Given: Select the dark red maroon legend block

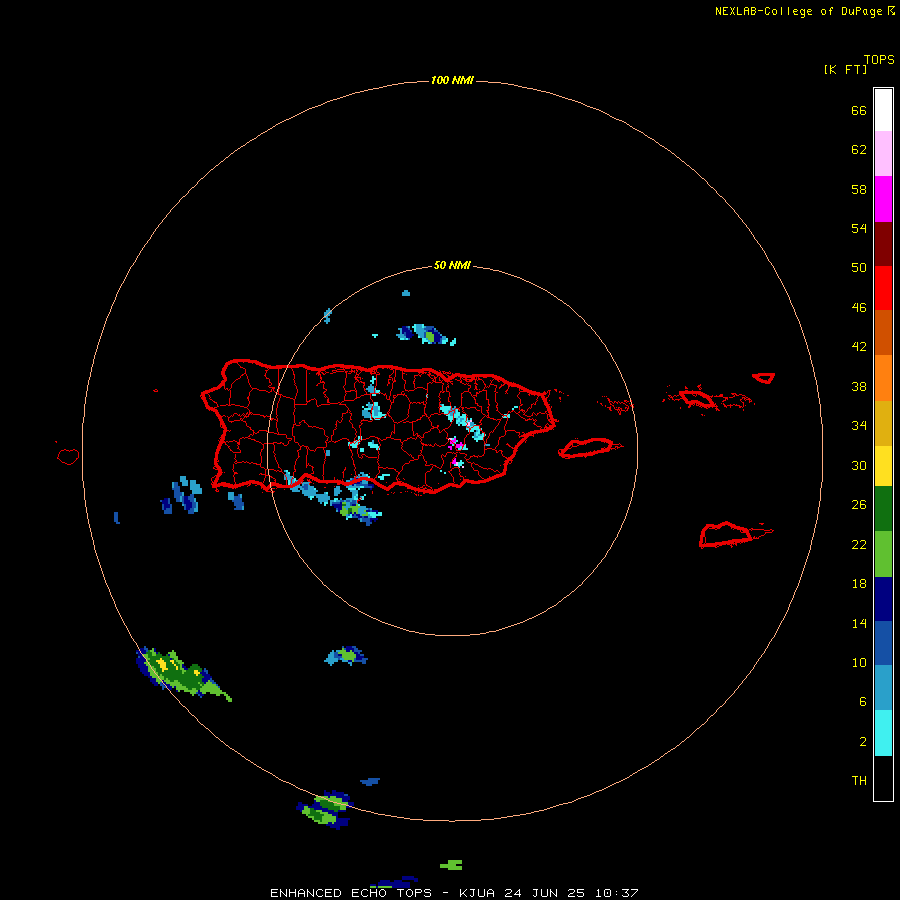Looking at the screenshot, I should click(883, 244).
